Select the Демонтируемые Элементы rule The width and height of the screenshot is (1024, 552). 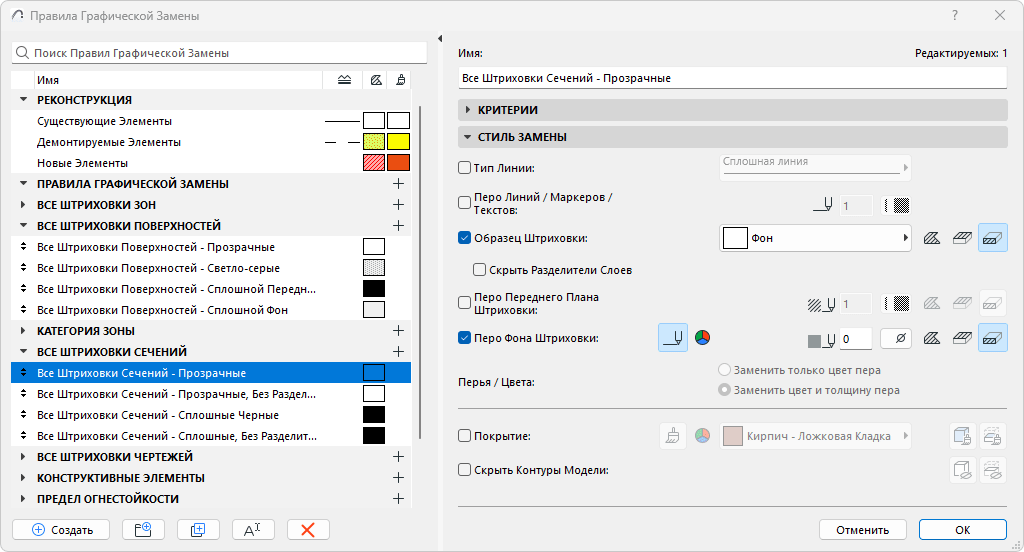pyautogui.click(x=110, y=142)
